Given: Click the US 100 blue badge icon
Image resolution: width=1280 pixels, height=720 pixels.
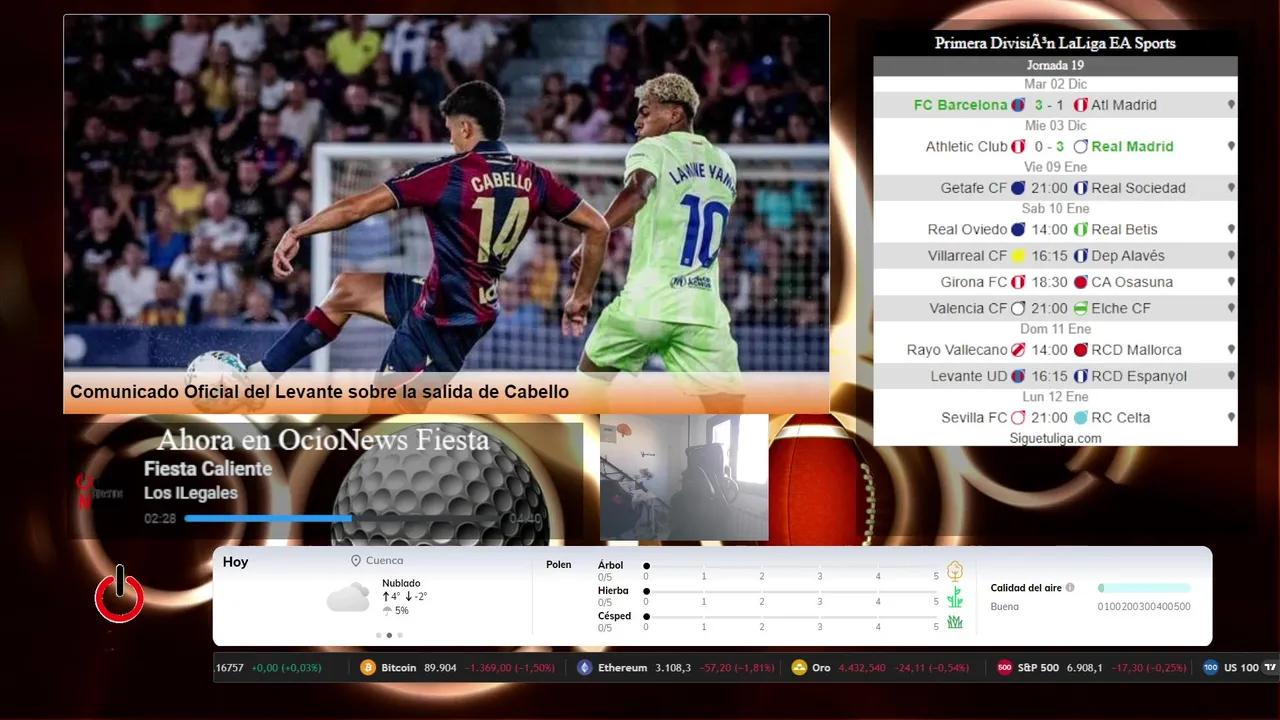Looking at the screenshot, I should [x=1211, y=667].
